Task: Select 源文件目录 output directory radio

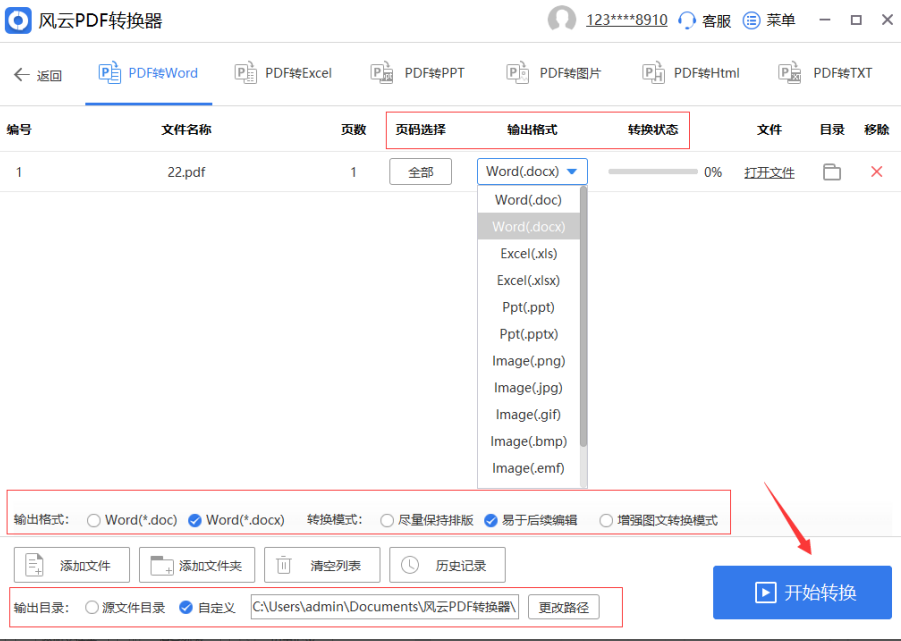Action: [91, 607]
